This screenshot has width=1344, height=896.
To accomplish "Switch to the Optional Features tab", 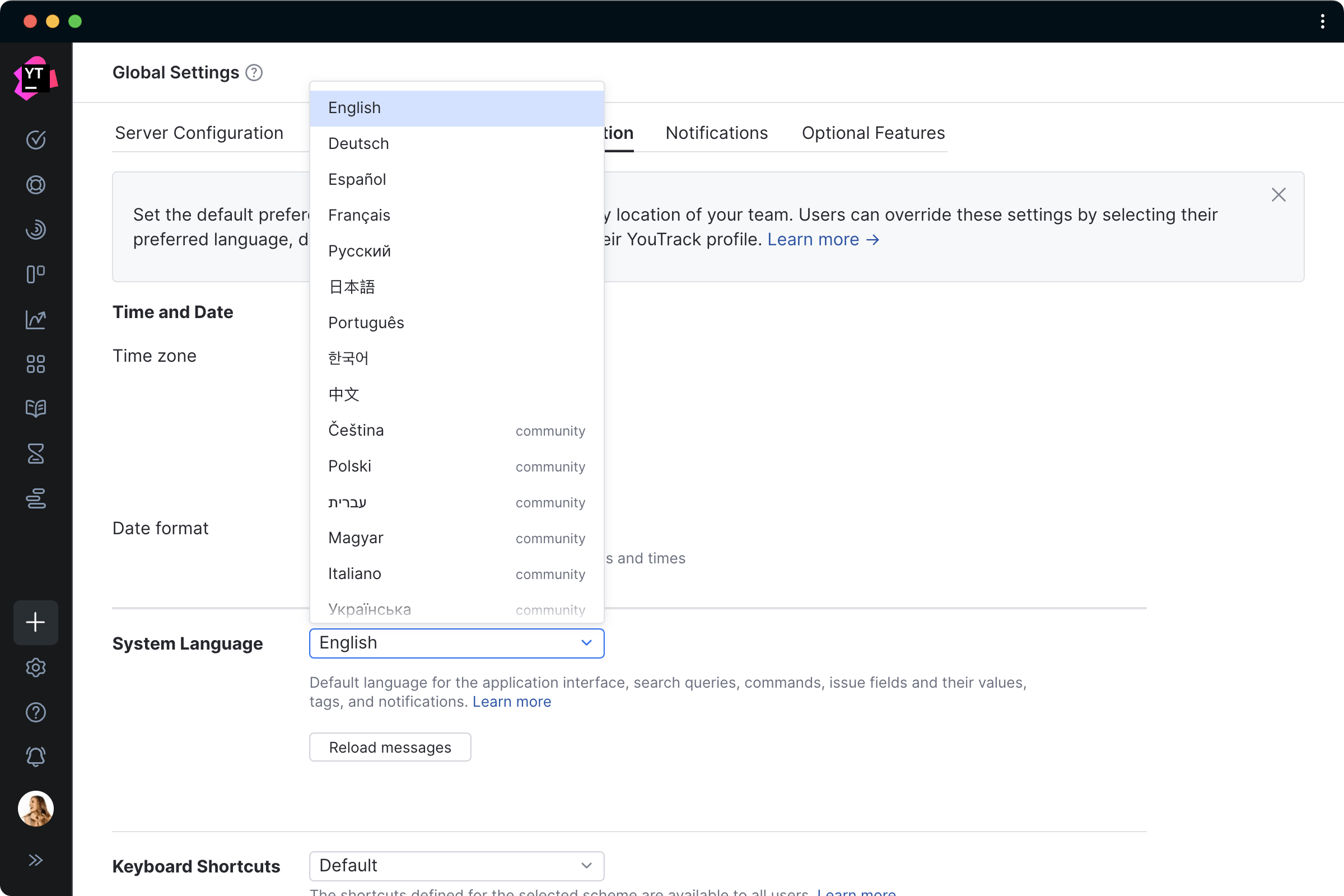I will 872,133.
